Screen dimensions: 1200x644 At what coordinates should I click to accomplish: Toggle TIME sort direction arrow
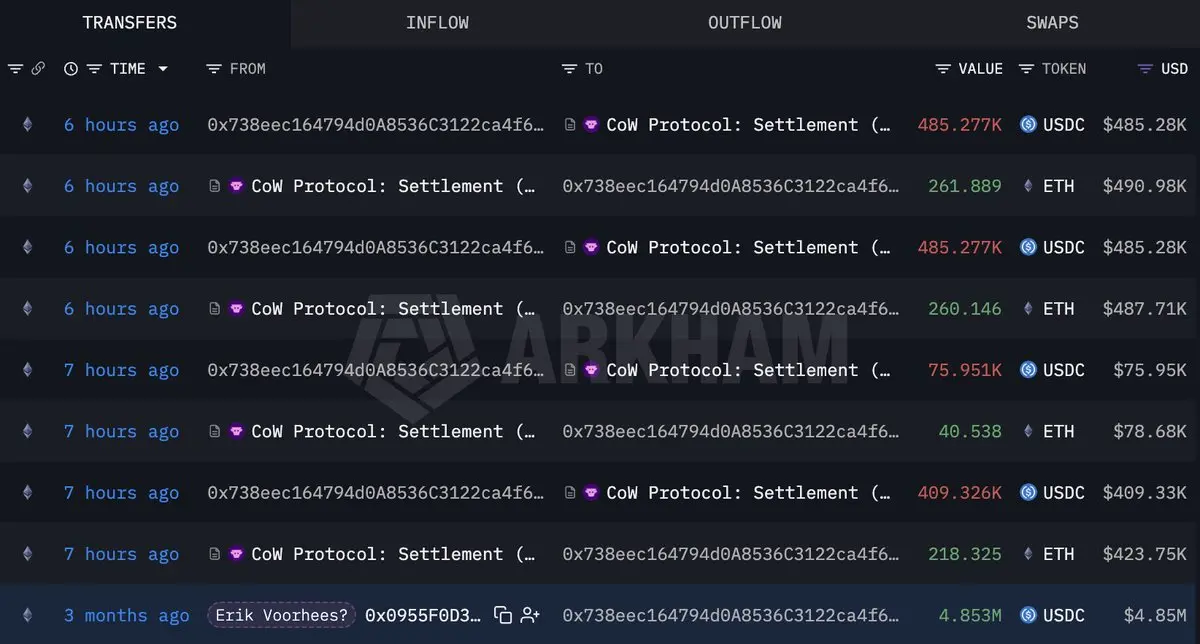pos(163,69)
